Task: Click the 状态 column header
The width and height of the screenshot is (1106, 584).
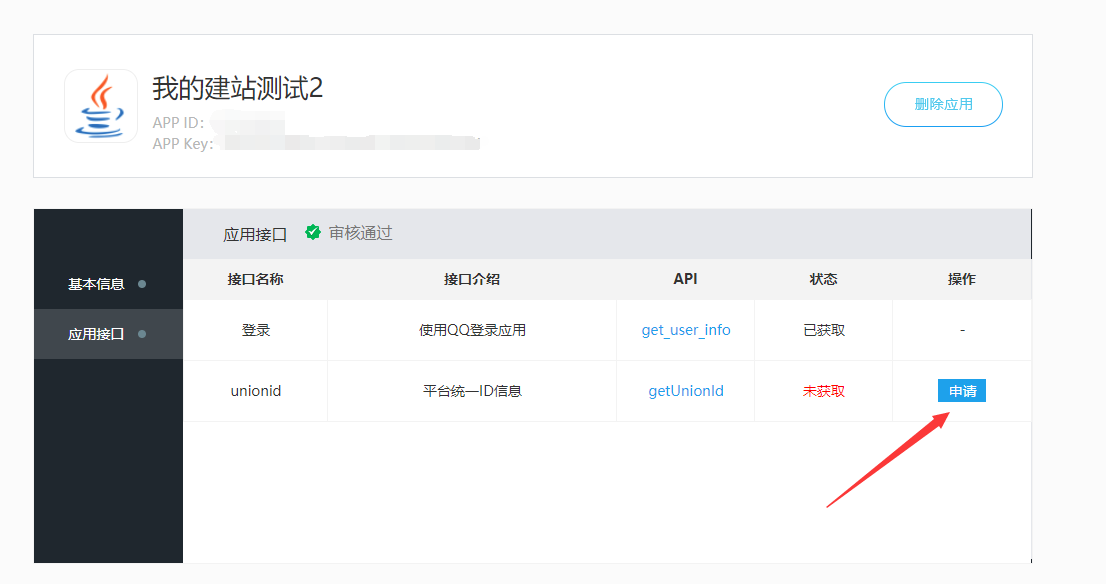Action: tap(823, 279)
